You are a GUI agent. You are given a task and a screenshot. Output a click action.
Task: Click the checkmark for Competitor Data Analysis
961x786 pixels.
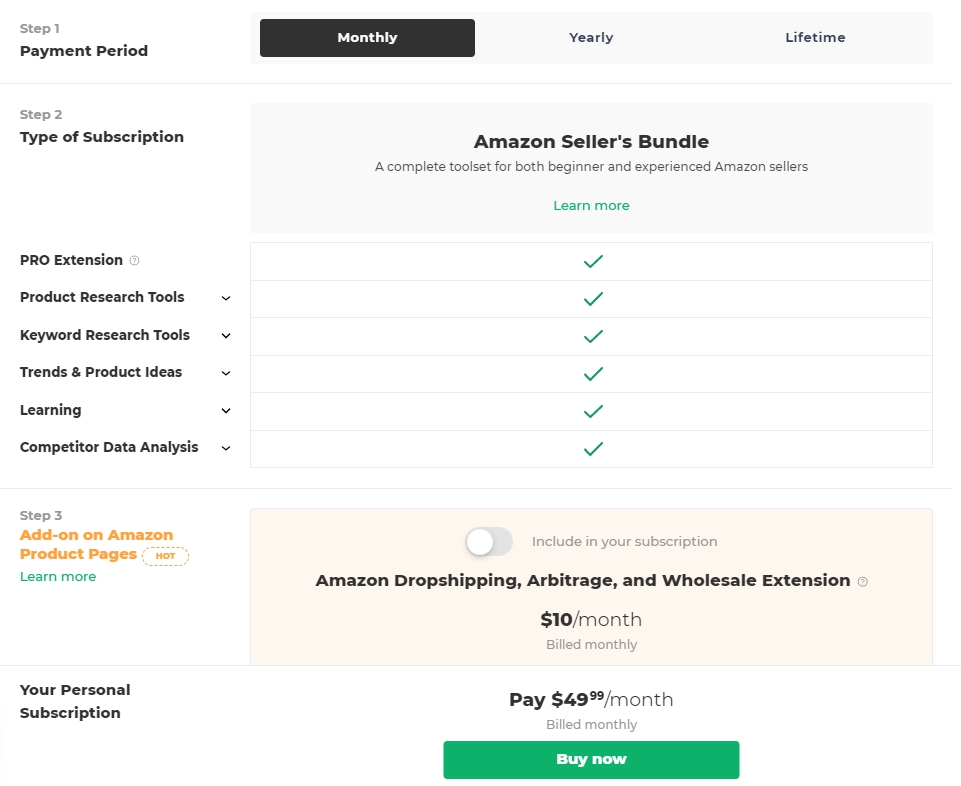(x=592, y=448)
